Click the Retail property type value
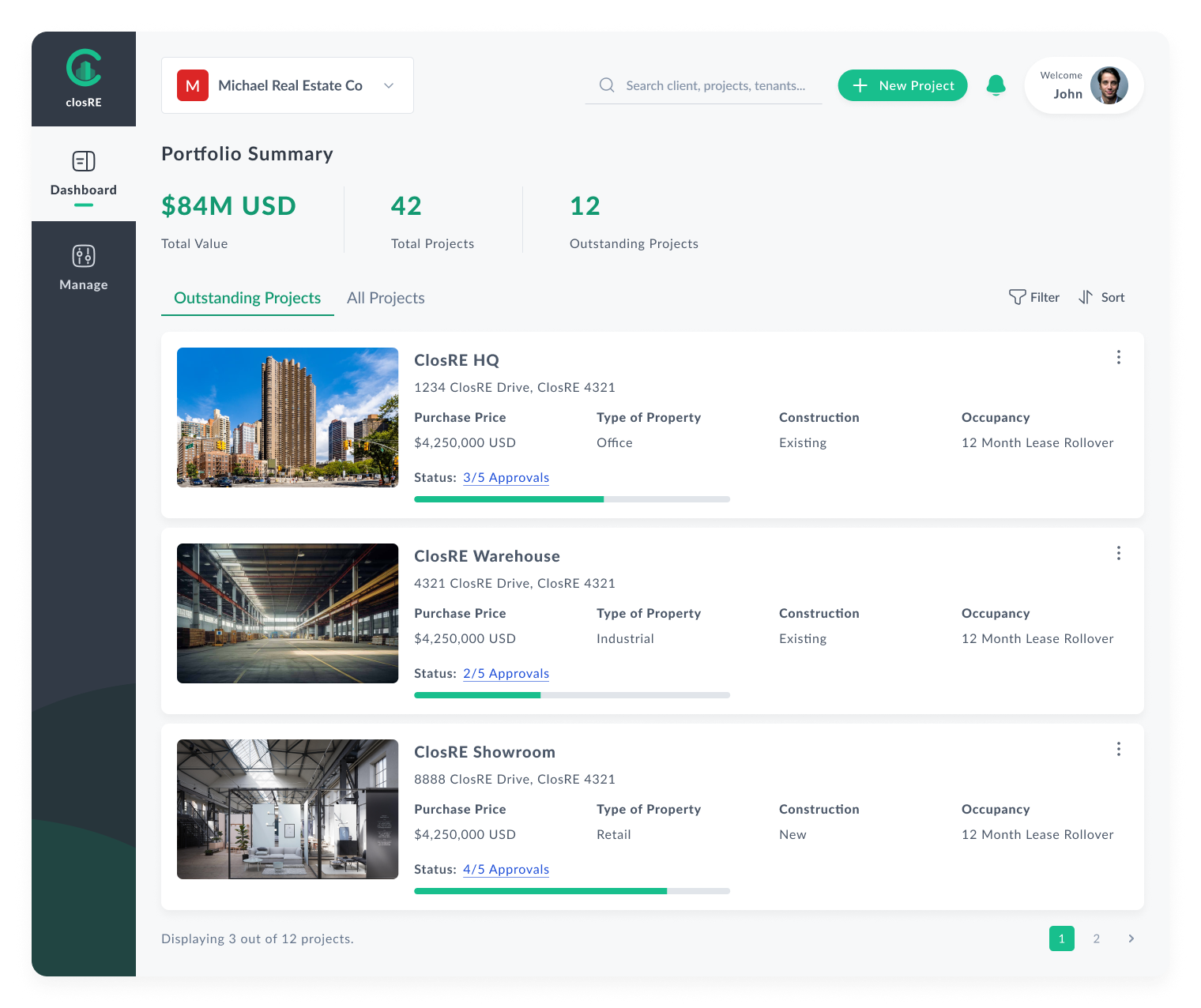 point(614,834)
